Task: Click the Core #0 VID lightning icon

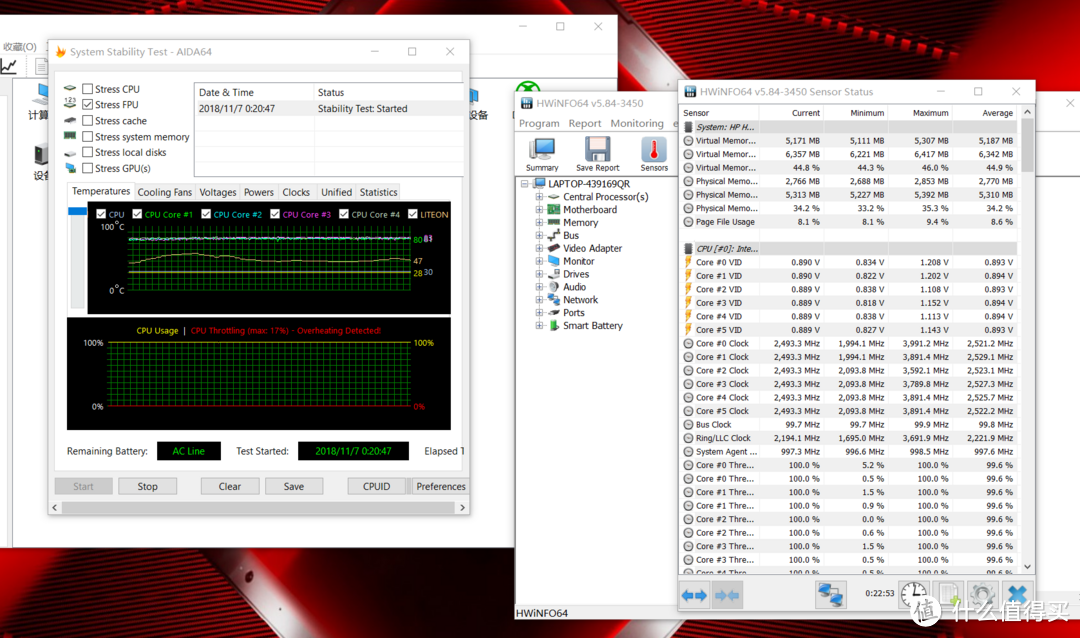Action: pyautogui.click(x=687, y=262)
